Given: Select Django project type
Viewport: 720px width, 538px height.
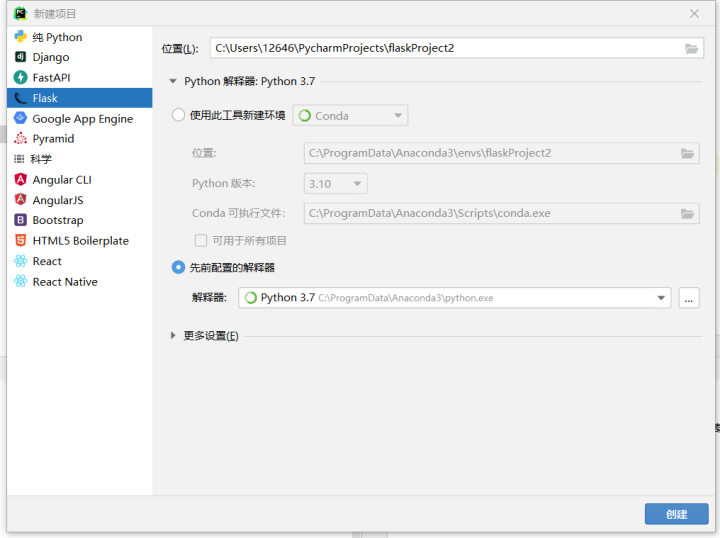Looking at the screenshot, I should coord(79,57).
